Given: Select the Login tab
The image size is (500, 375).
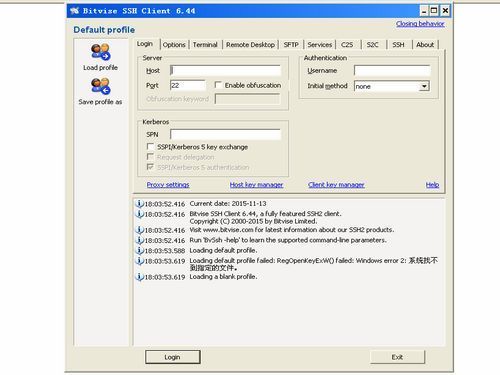Looking at the screenshot, I should [x=145, y=44].
